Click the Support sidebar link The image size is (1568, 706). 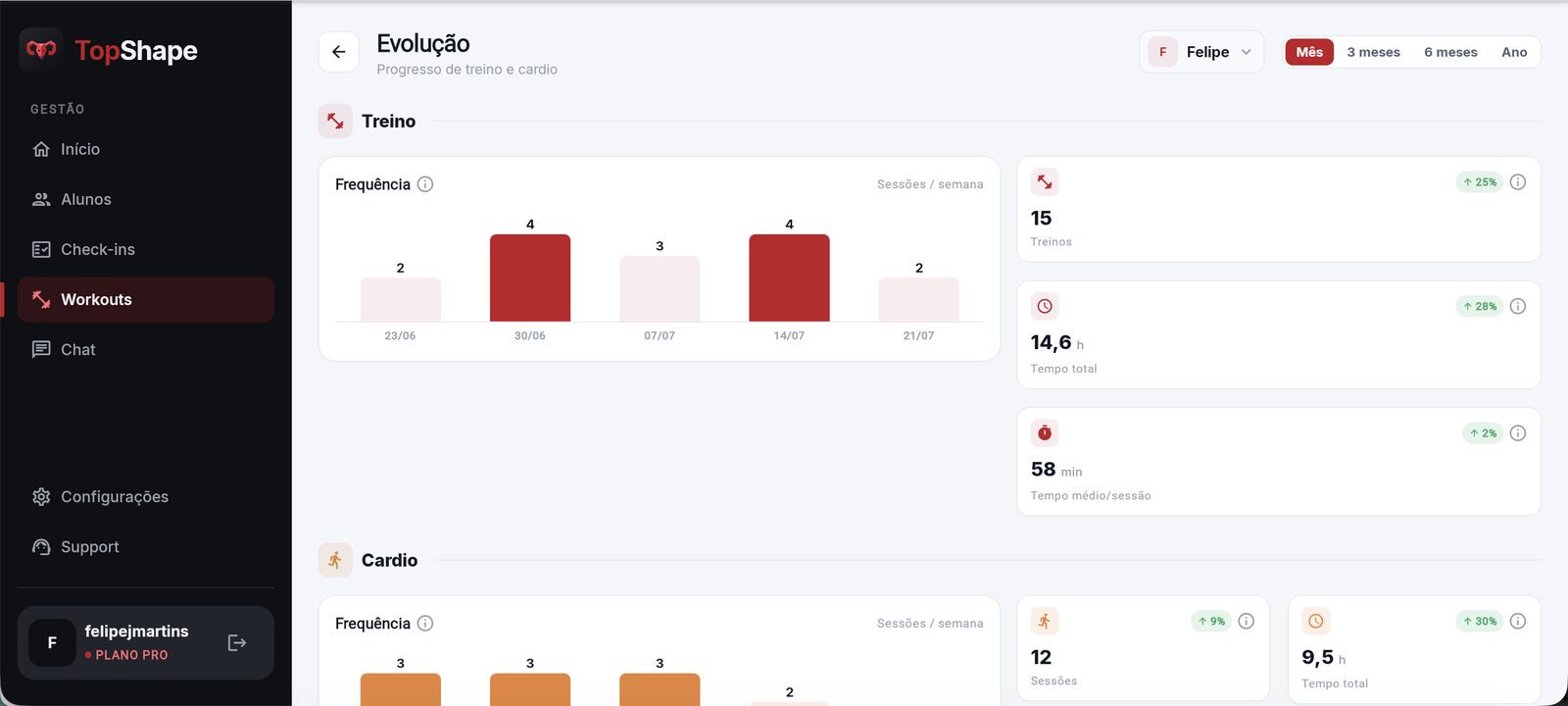click(x=146, y=546)
